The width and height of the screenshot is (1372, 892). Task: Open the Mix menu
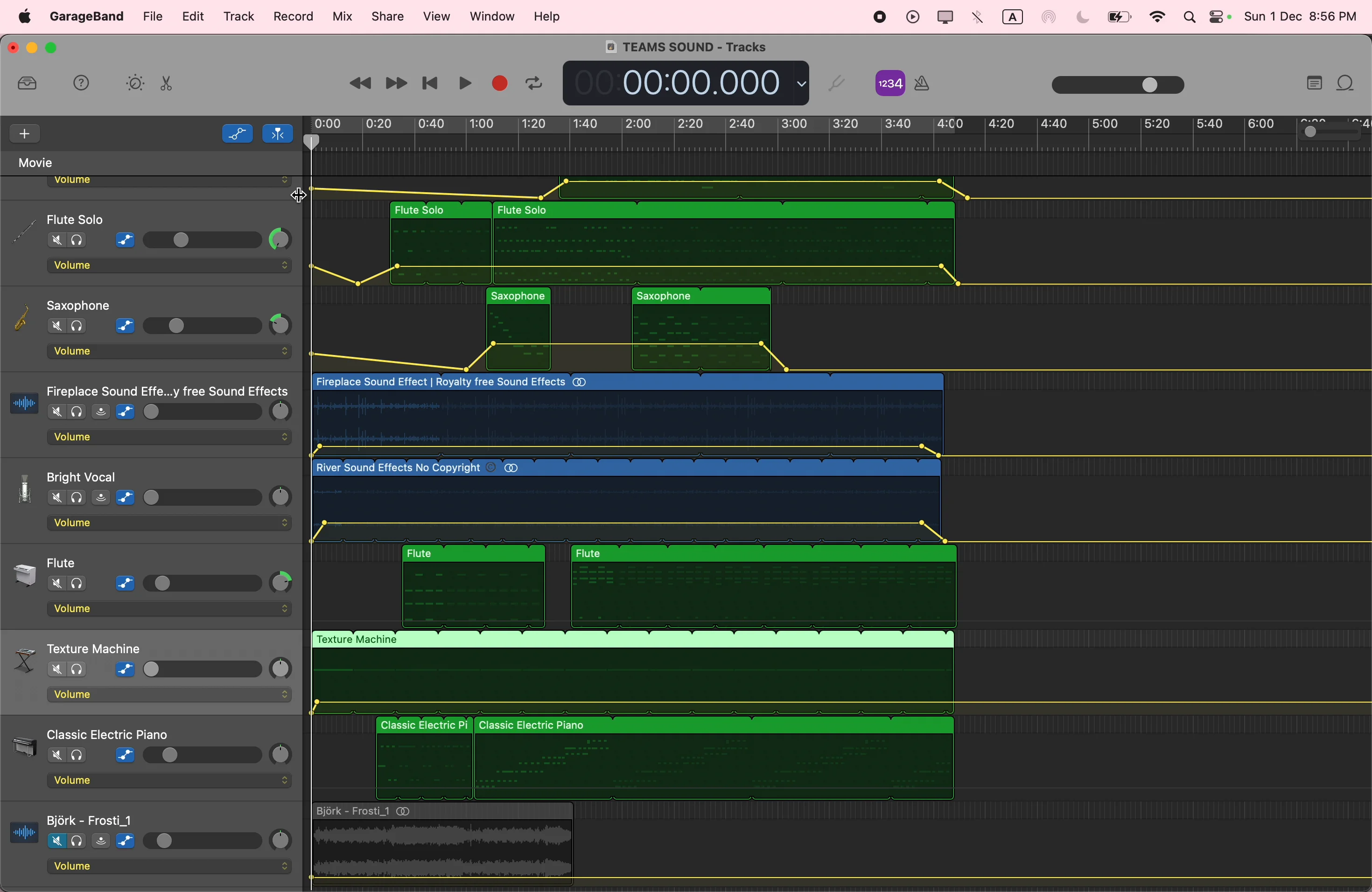point(343,17)
